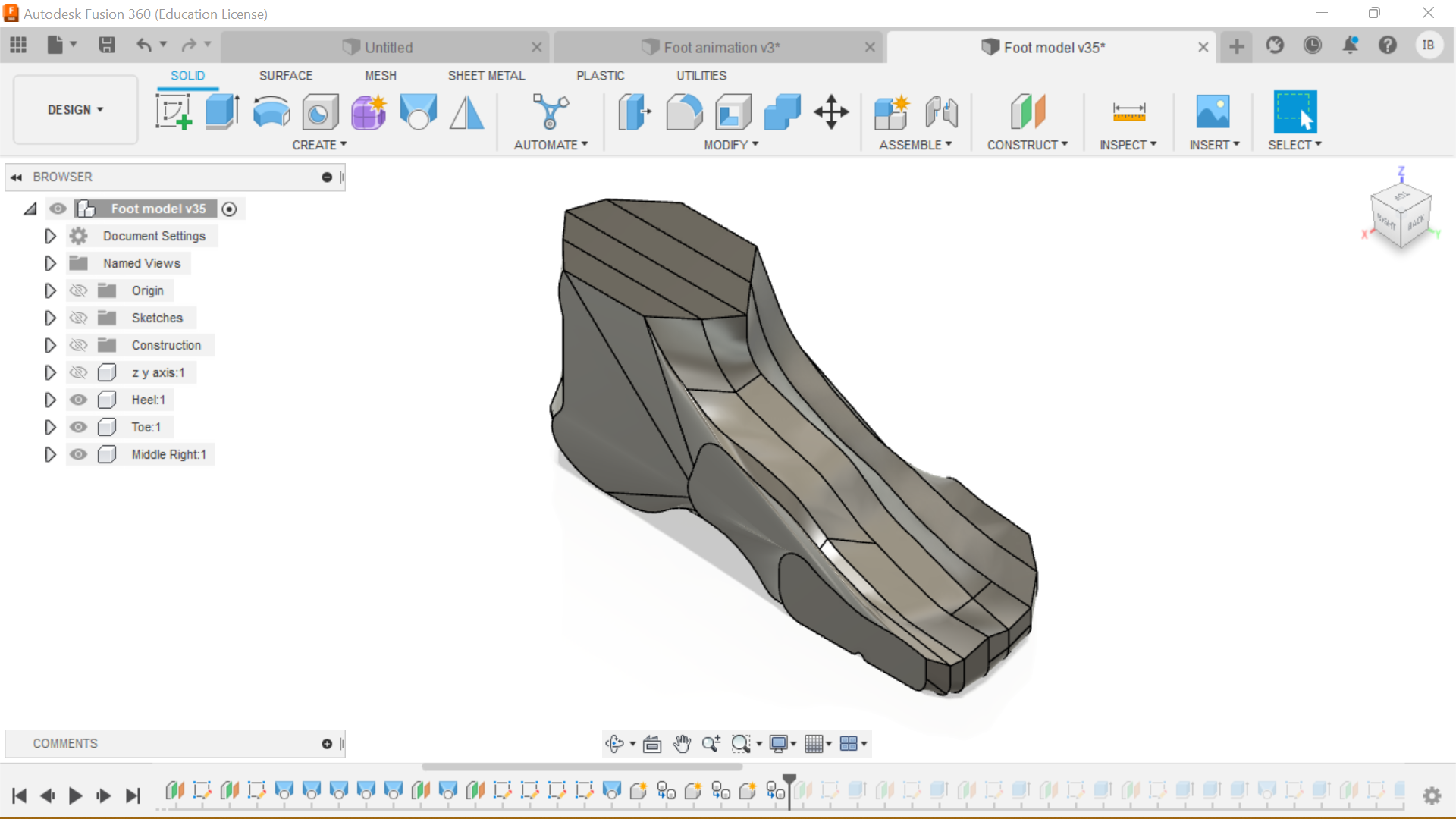The image size is (1456, 819).
Task: Click the Save icon in the title toolbar
Action: coord(107,45)
